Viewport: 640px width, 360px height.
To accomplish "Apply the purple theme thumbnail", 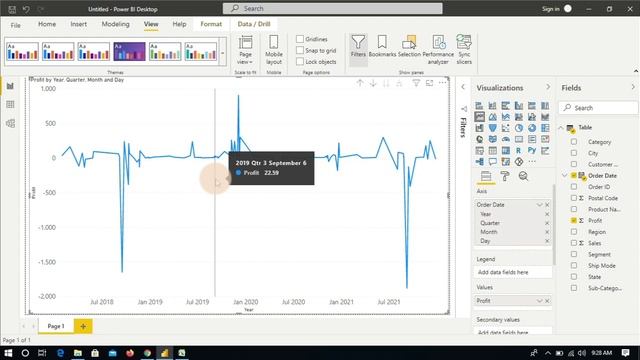I will pos(129,51).
